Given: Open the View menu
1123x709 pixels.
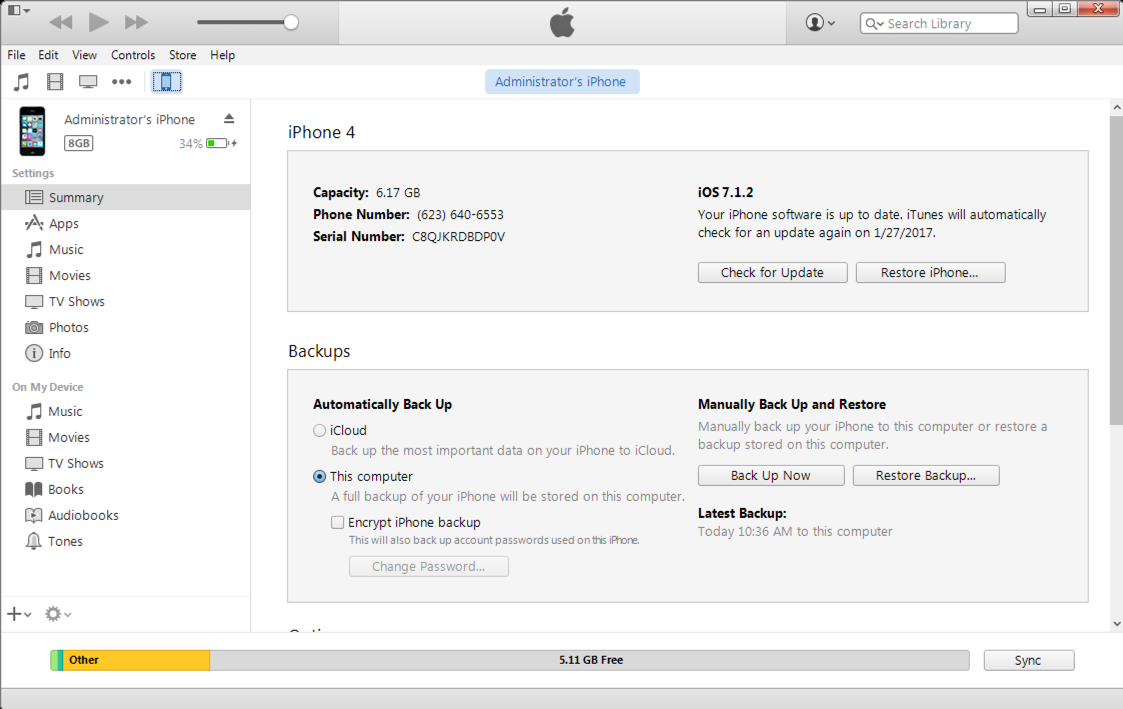Looking at the screenshot, I should tap(84, 55).
